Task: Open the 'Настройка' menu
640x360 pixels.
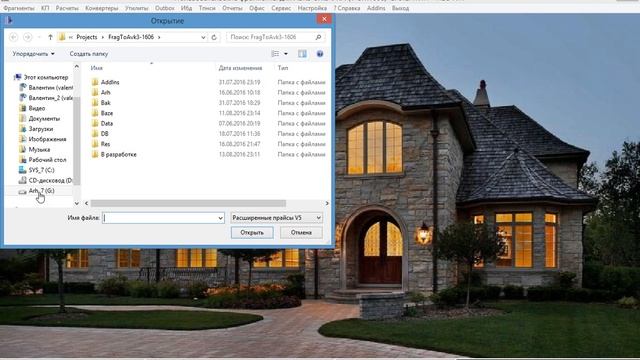Action: 312,8
